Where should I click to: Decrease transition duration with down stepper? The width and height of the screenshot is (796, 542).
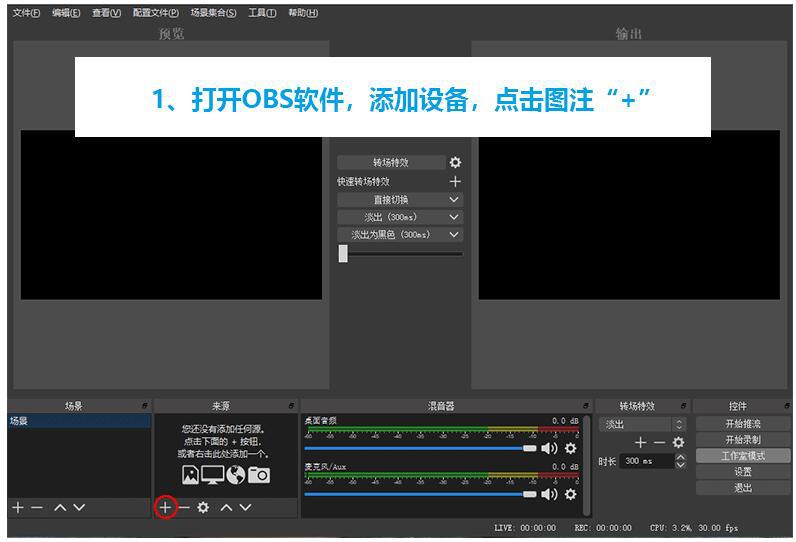tap(680, 464)
